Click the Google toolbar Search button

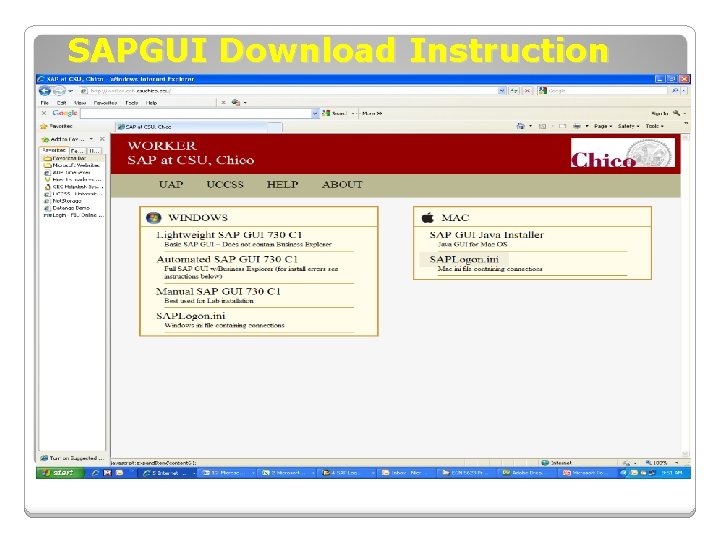pos(335,113)
